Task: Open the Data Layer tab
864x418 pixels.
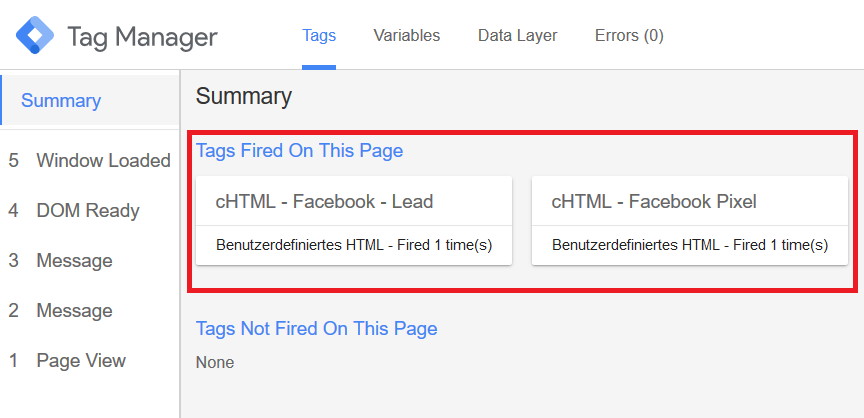Action: pos(517,36)
